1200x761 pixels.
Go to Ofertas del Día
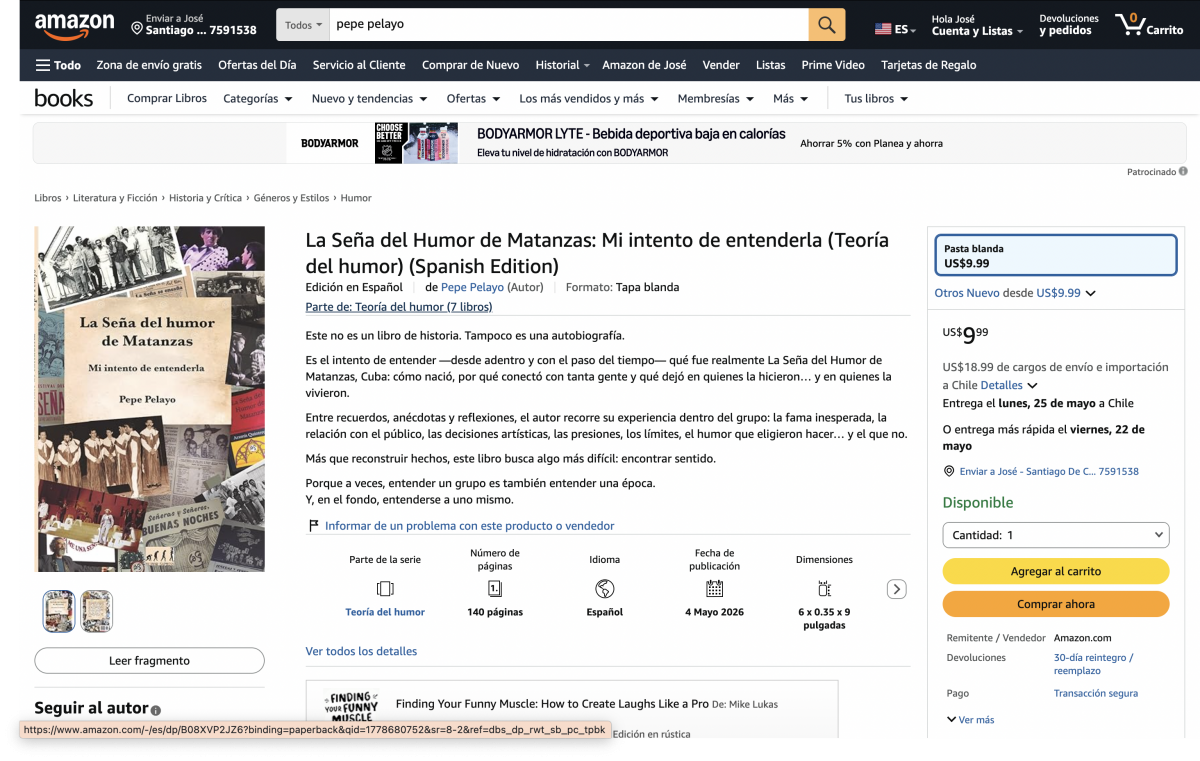[257, 65]
